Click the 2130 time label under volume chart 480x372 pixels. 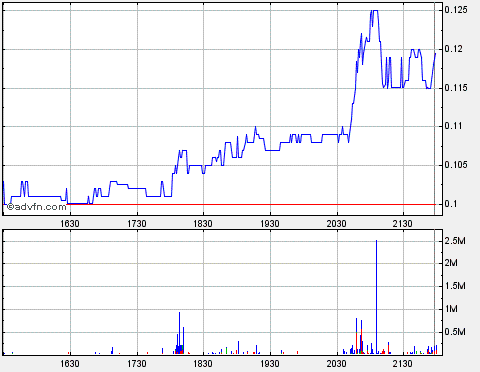point(403,363)
